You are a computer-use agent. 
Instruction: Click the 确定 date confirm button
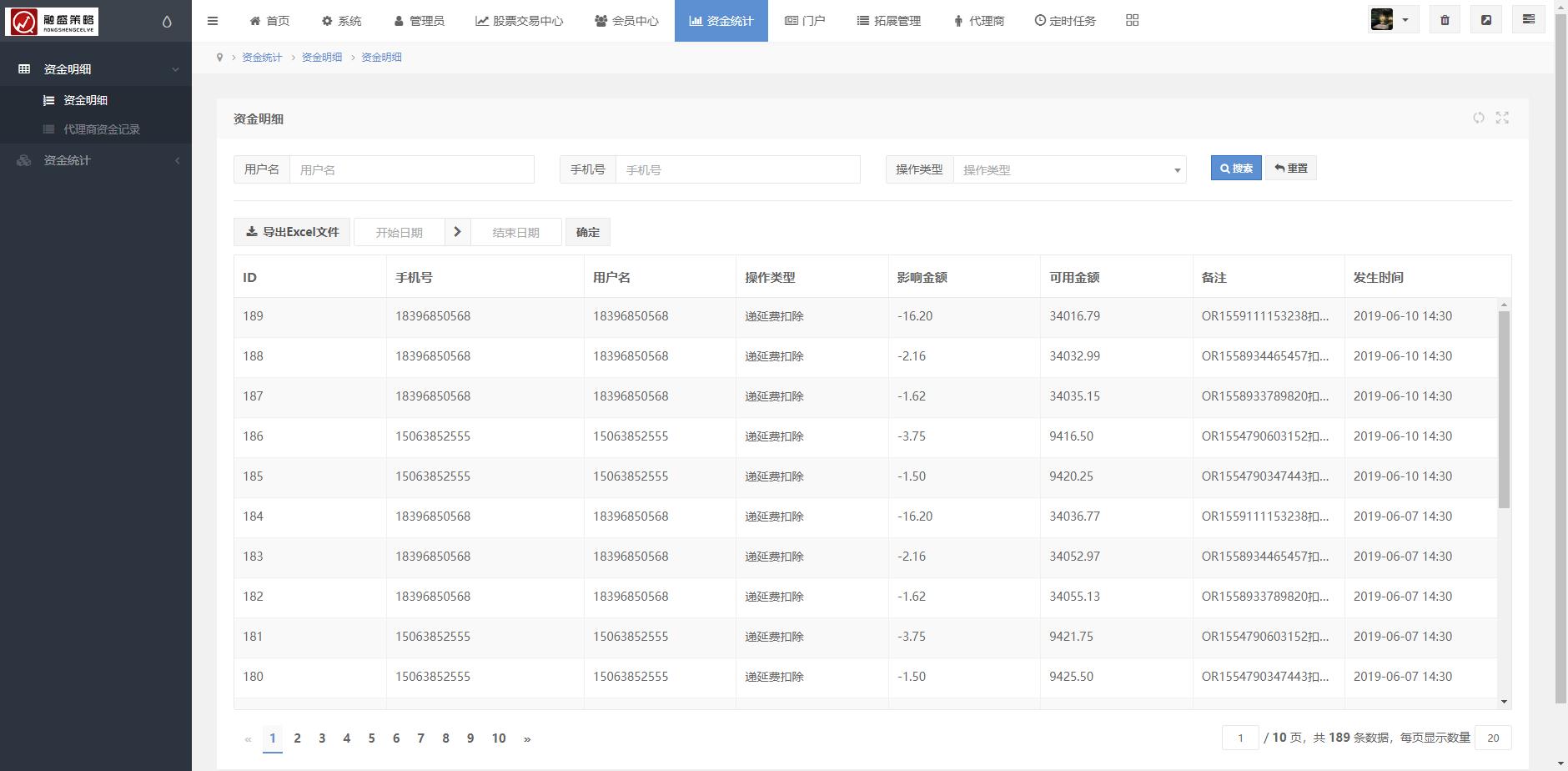tap(588, 232)
